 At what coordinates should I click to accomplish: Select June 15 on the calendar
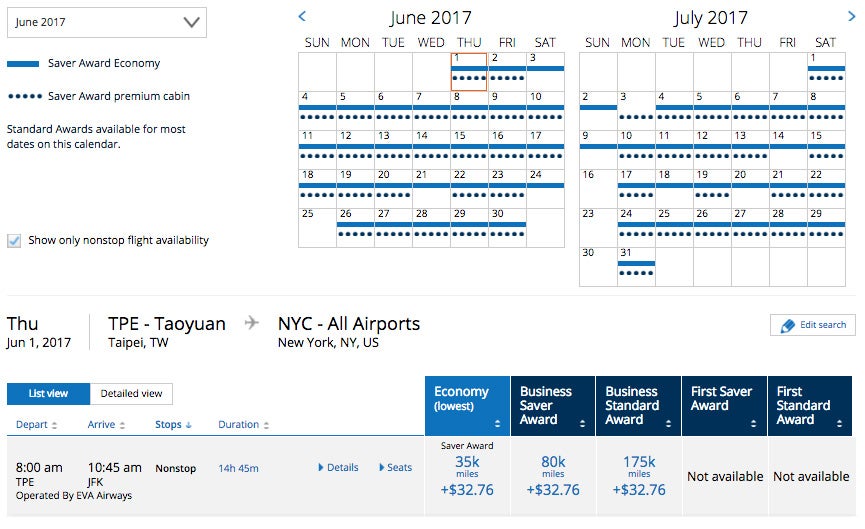[x=469, y=149]
